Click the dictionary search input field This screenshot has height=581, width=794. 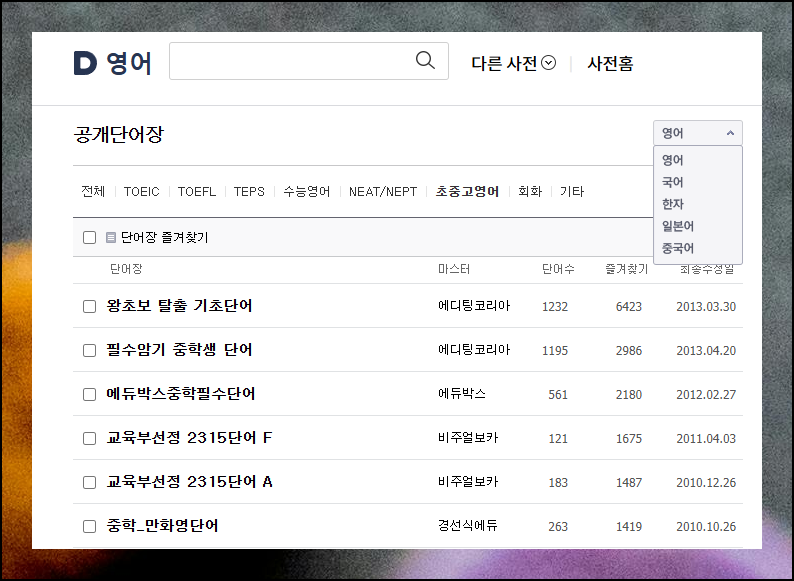[309, 61]
